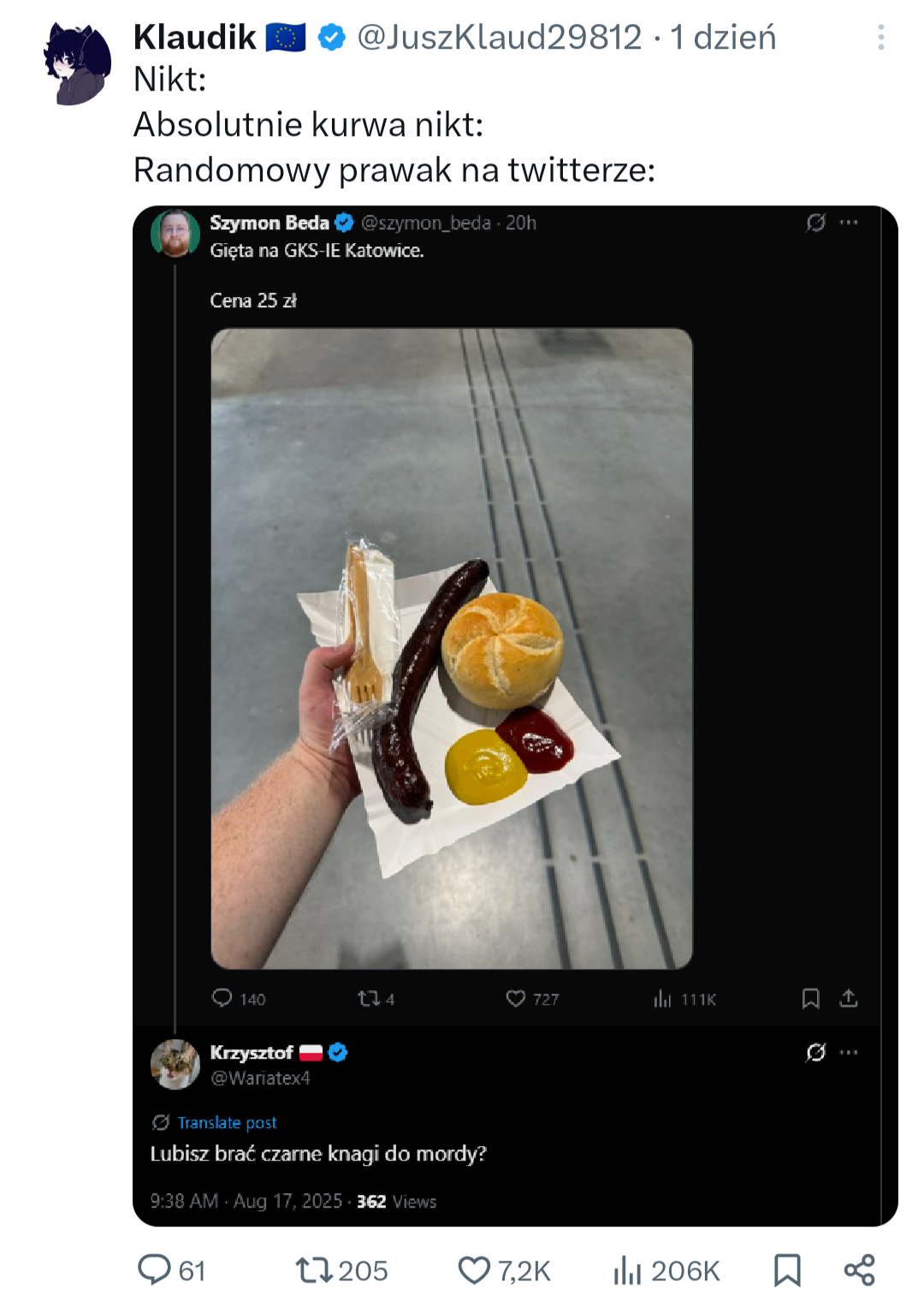Open Szymon Beda's sausage photo
The width and height of the screenshot is (924, 1307).
452,648
